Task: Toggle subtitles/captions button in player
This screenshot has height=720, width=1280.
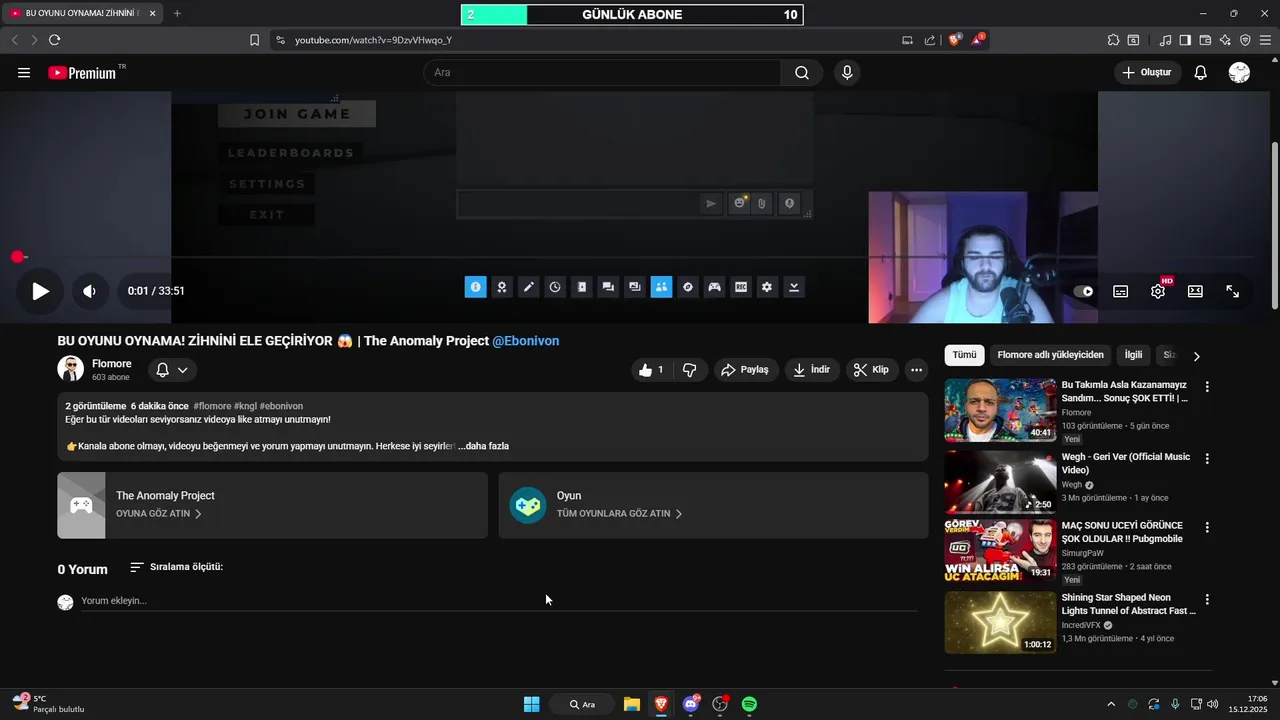Action: point(1121,291)
